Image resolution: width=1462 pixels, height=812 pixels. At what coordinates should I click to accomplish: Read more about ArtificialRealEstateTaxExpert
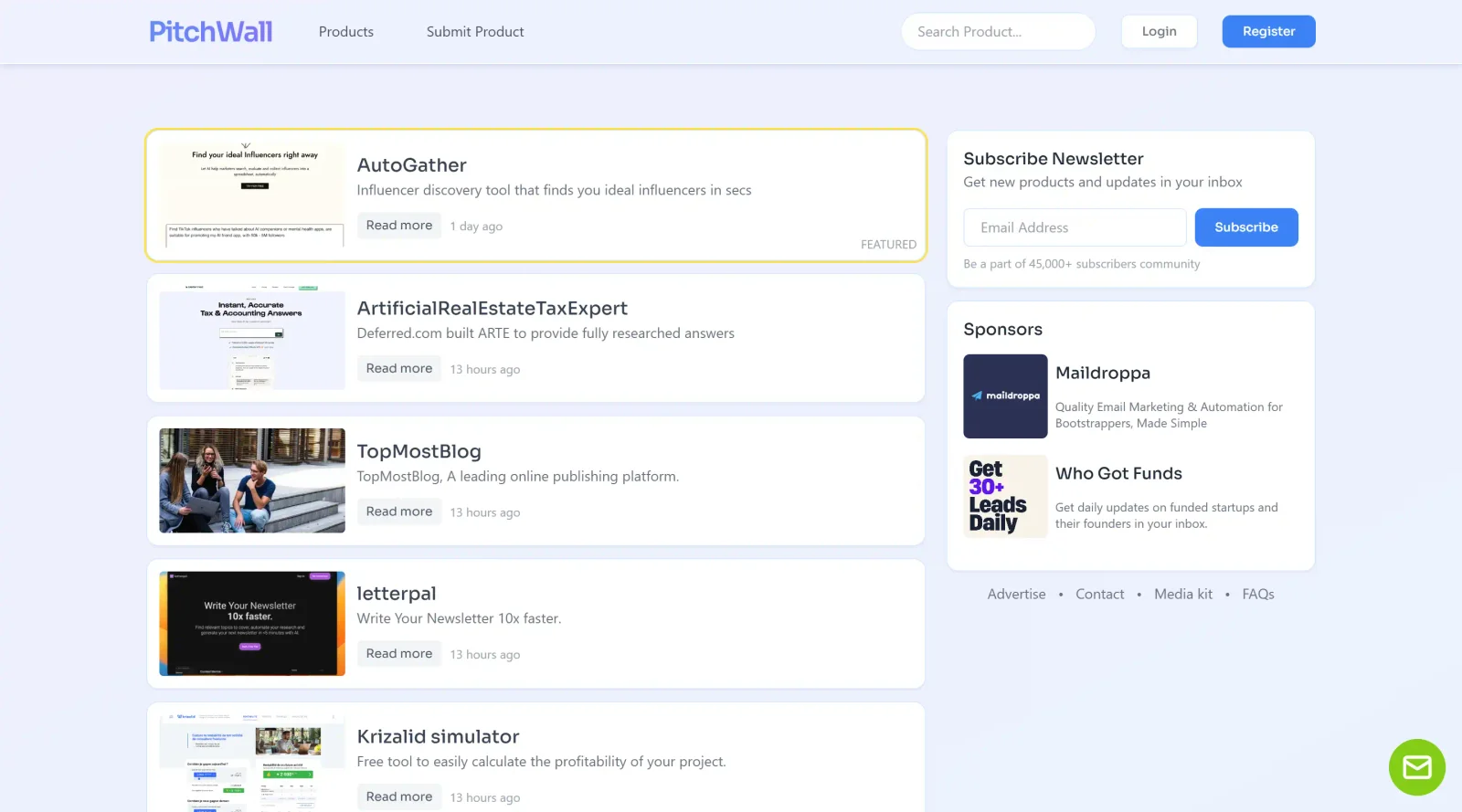tap(399, 368)
